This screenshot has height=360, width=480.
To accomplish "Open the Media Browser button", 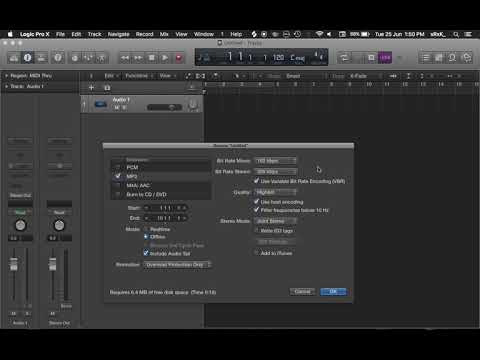I will [x=467, y=58].
